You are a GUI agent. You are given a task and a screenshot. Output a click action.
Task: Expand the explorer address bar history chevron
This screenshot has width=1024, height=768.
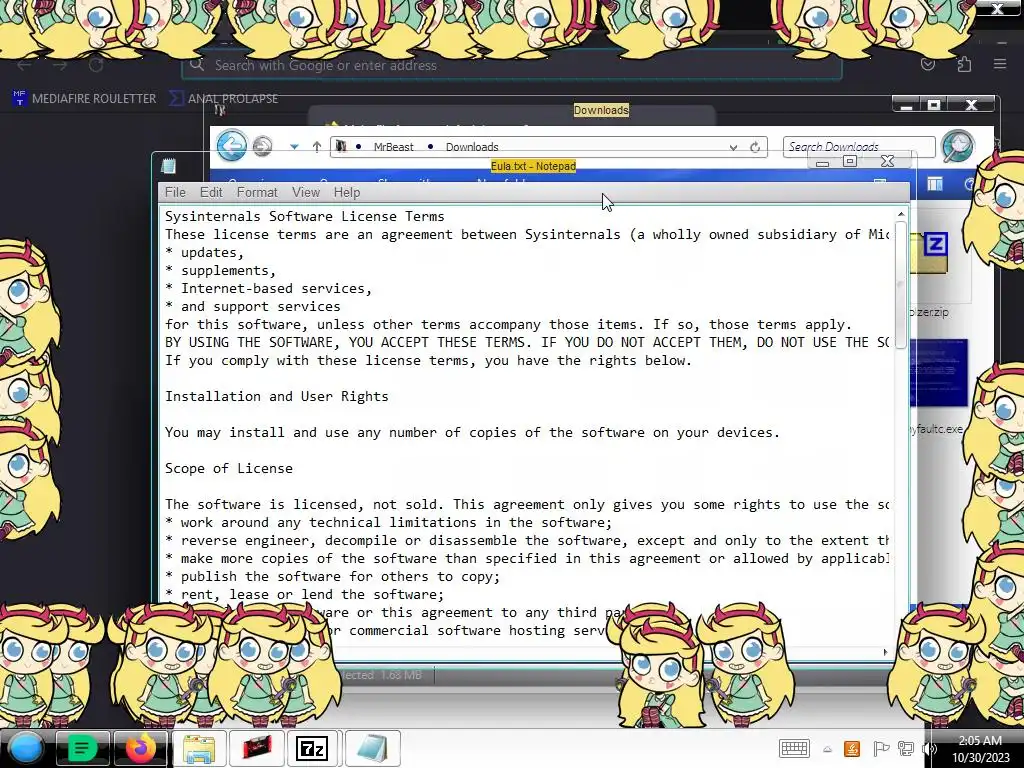click(x=733, y=148)
